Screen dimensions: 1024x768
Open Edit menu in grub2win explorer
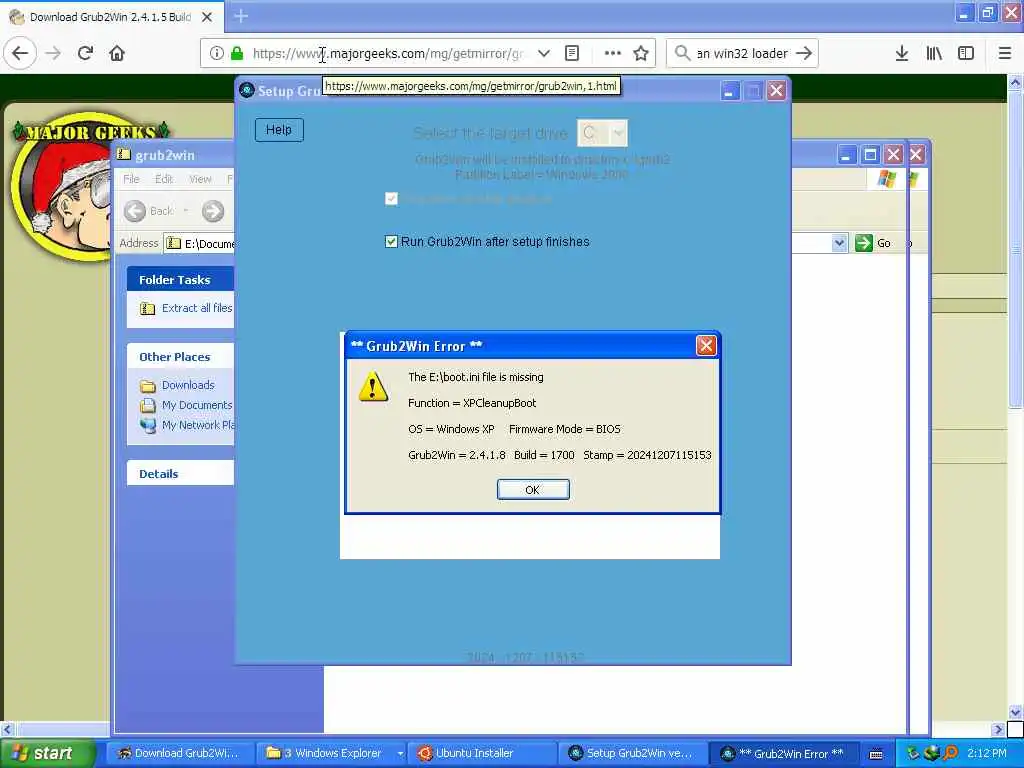click(x=163, y=179)
